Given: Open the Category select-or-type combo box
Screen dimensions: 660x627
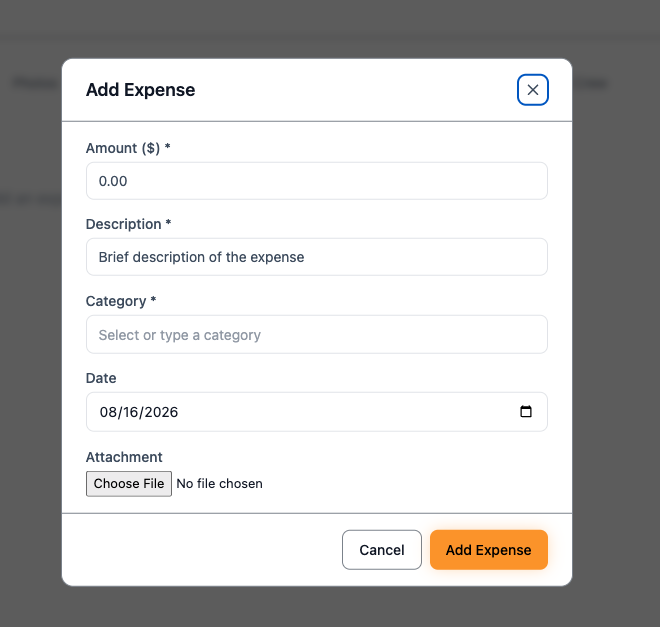Looking at the screenshot, I should [x=317, y=335].
